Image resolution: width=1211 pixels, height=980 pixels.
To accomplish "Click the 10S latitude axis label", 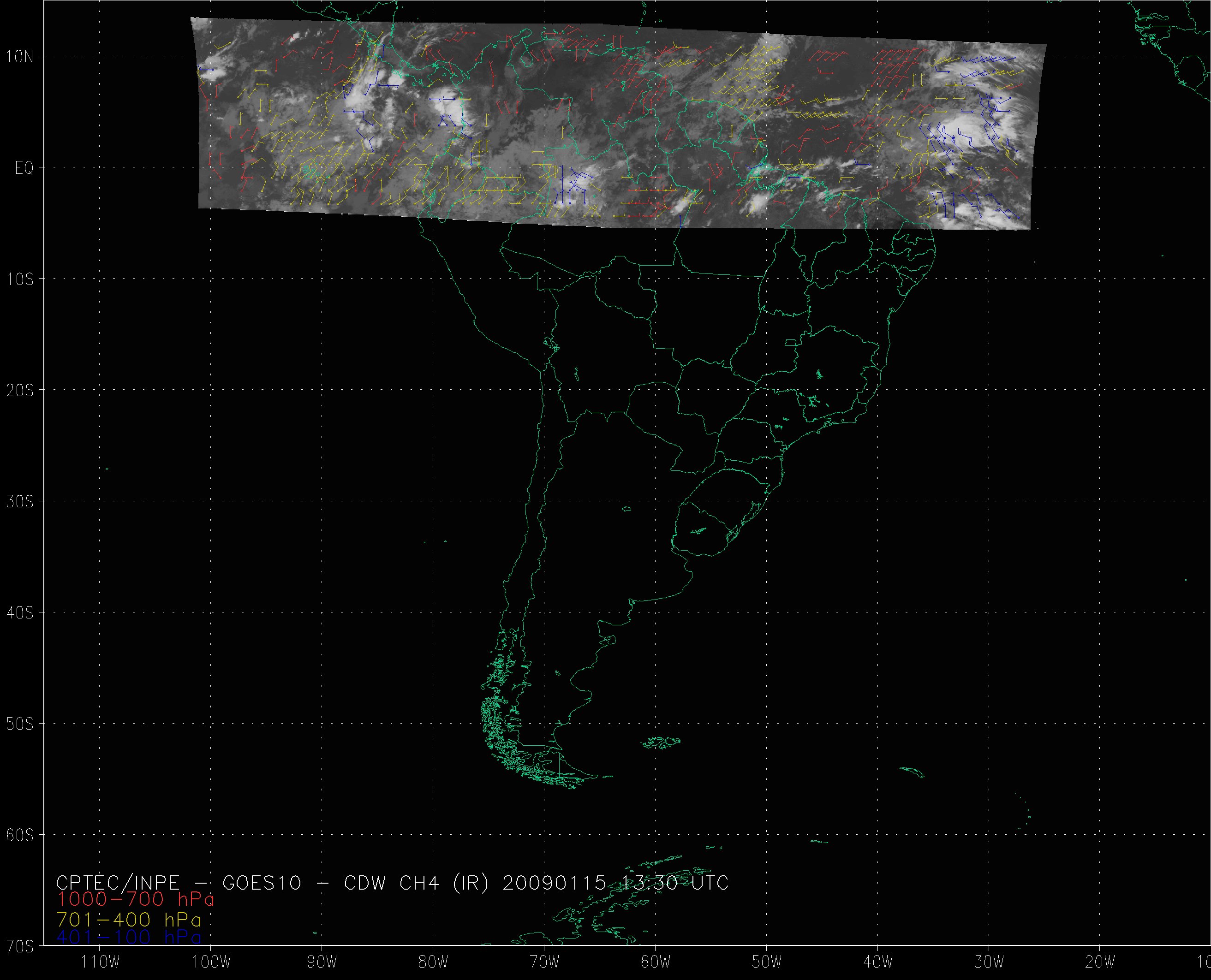I will coord(20,279).
